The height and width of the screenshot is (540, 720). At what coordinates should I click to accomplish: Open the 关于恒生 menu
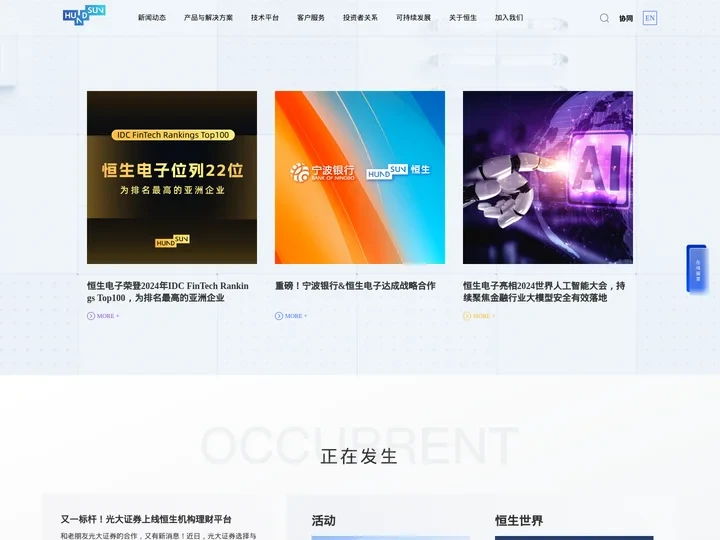coord(463,17)
